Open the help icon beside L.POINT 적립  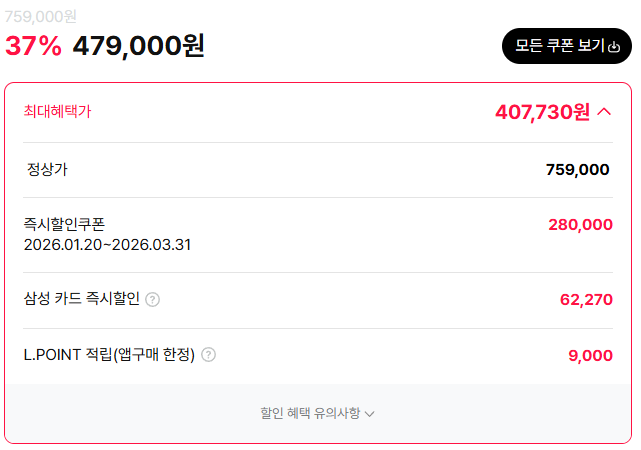208,354
